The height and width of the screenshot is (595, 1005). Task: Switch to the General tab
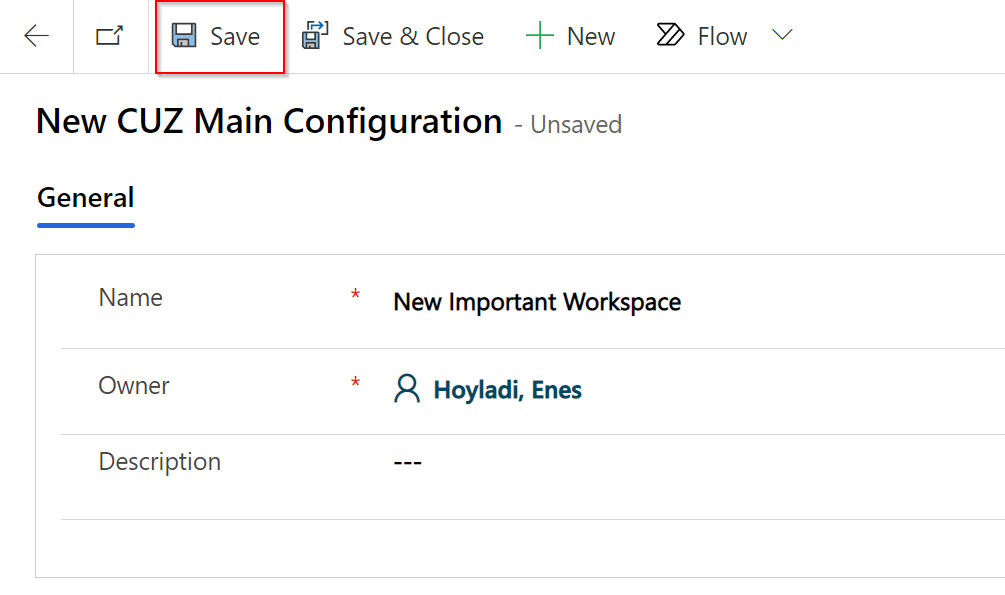(85, 198)
